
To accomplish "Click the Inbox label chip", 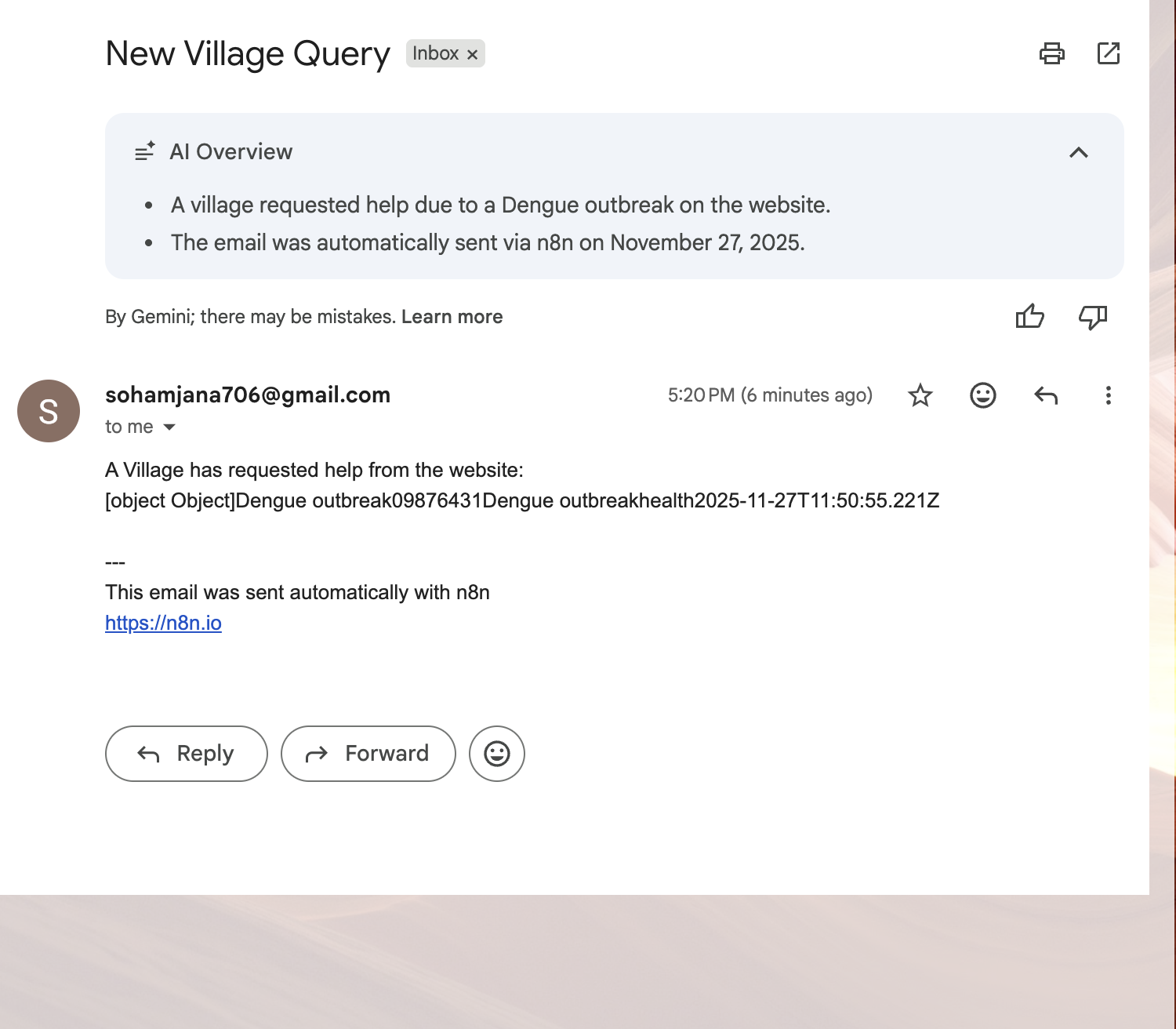I will (x=435, y=53).
